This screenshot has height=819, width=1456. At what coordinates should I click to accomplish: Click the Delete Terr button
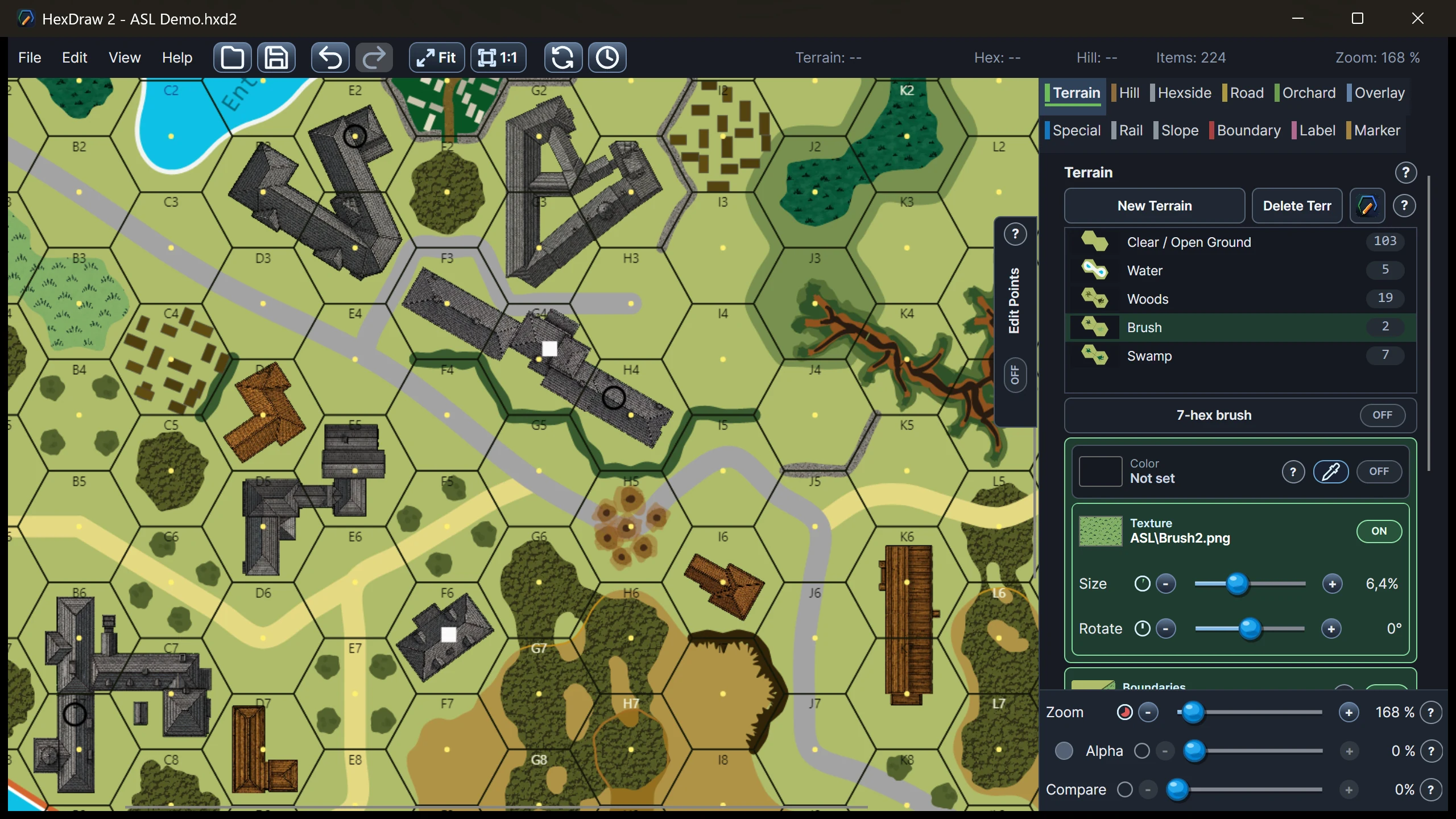pos(1297,206)
